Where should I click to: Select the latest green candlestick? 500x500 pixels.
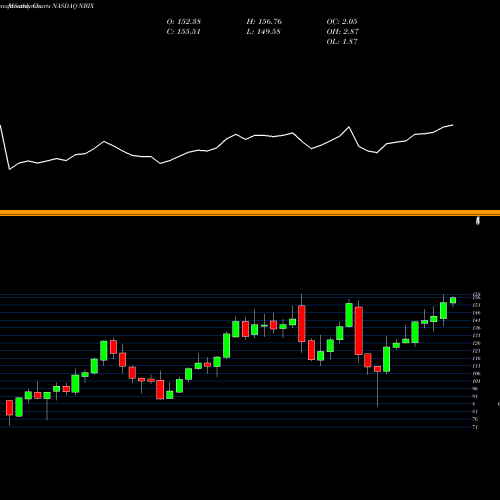453,300
